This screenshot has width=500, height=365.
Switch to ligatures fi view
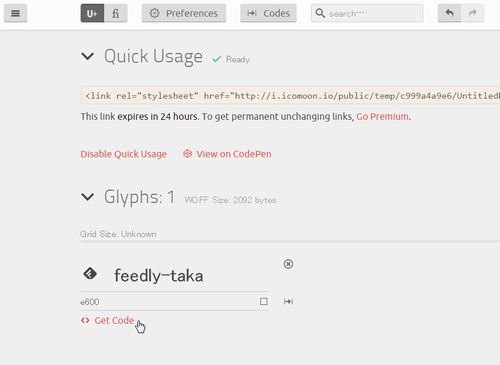coord(116,13)
